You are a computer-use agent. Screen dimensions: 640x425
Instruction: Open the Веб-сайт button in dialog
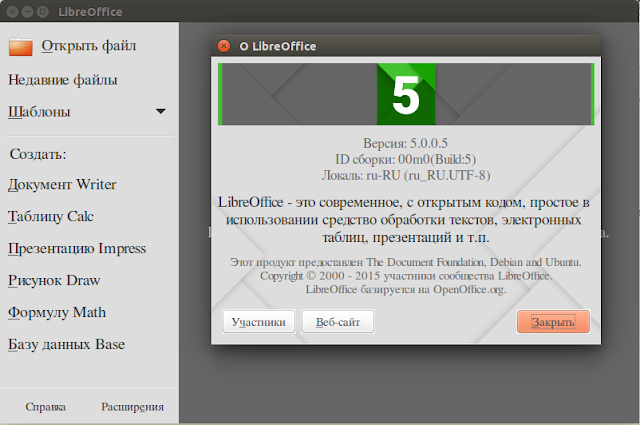click(338, 322)
